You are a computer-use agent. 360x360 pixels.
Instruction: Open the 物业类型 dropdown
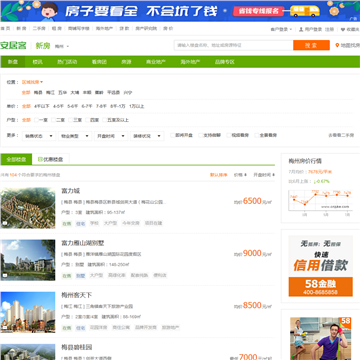pos(75,136)
